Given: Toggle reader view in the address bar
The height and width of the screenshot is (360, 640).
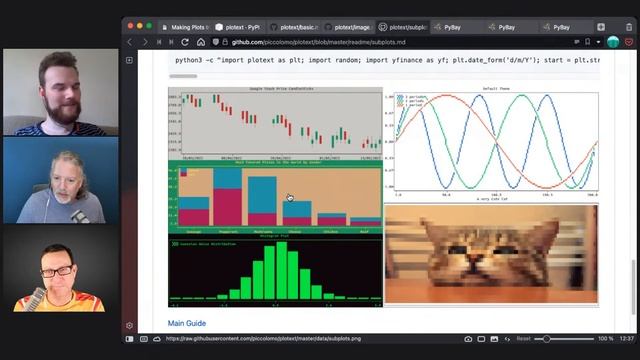Looking at the screenshot, I should coord(577,42).
